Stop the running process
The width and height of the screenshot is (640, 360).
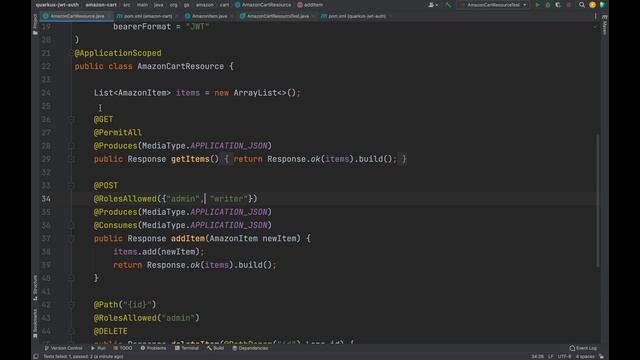coord(569,5)
